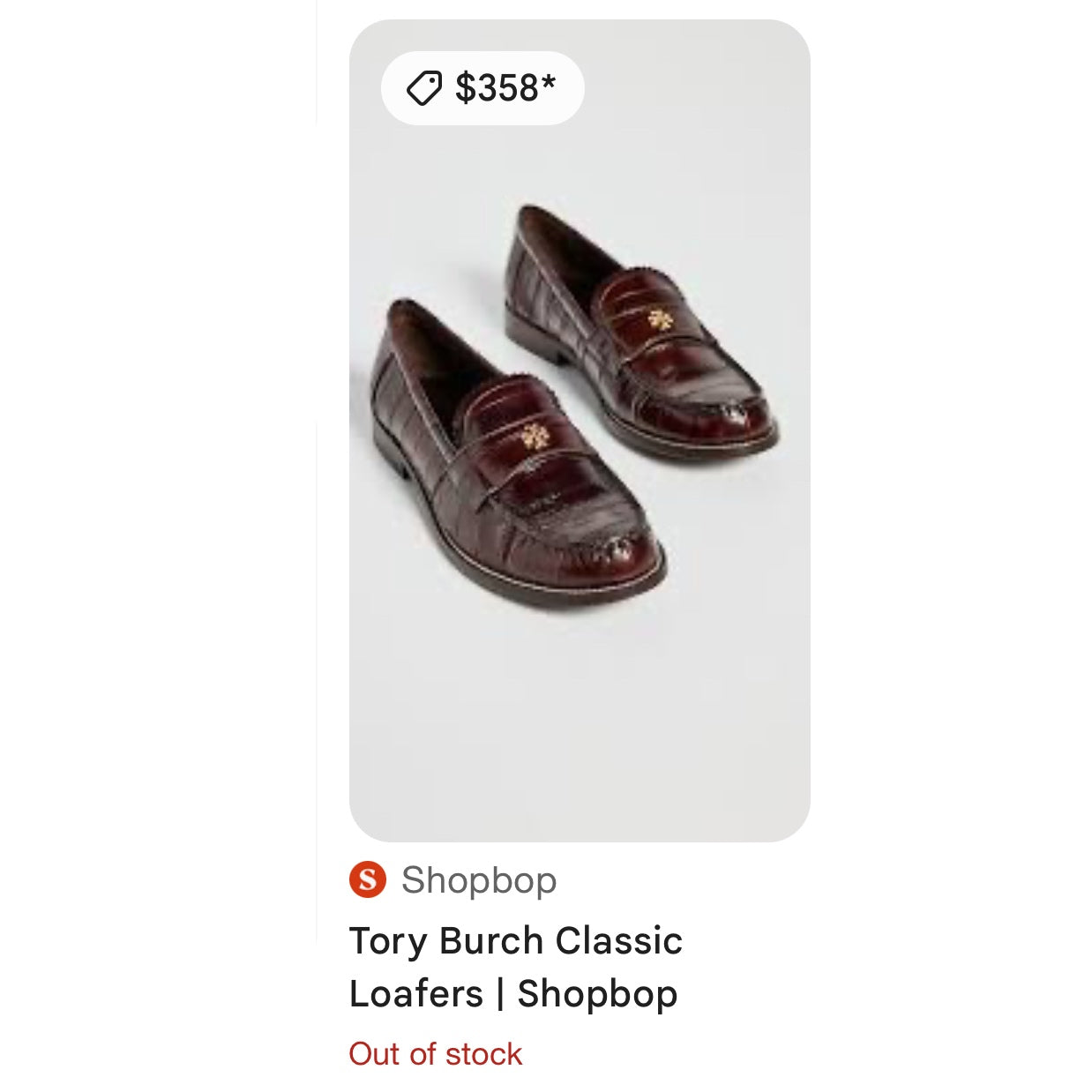1092x1092 pixels.
Task: Click the words "Tory Burch Classic"
Action: tap(516, 941)
